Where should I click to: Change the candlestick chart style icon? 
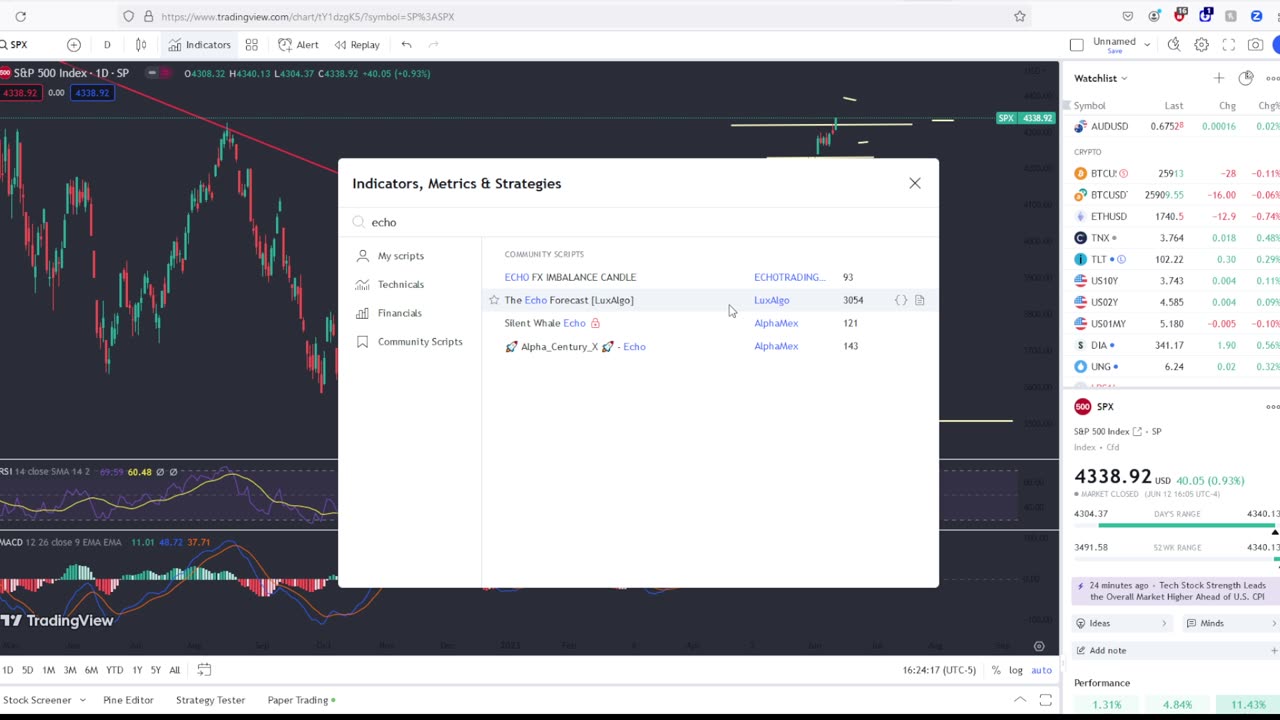141,45
